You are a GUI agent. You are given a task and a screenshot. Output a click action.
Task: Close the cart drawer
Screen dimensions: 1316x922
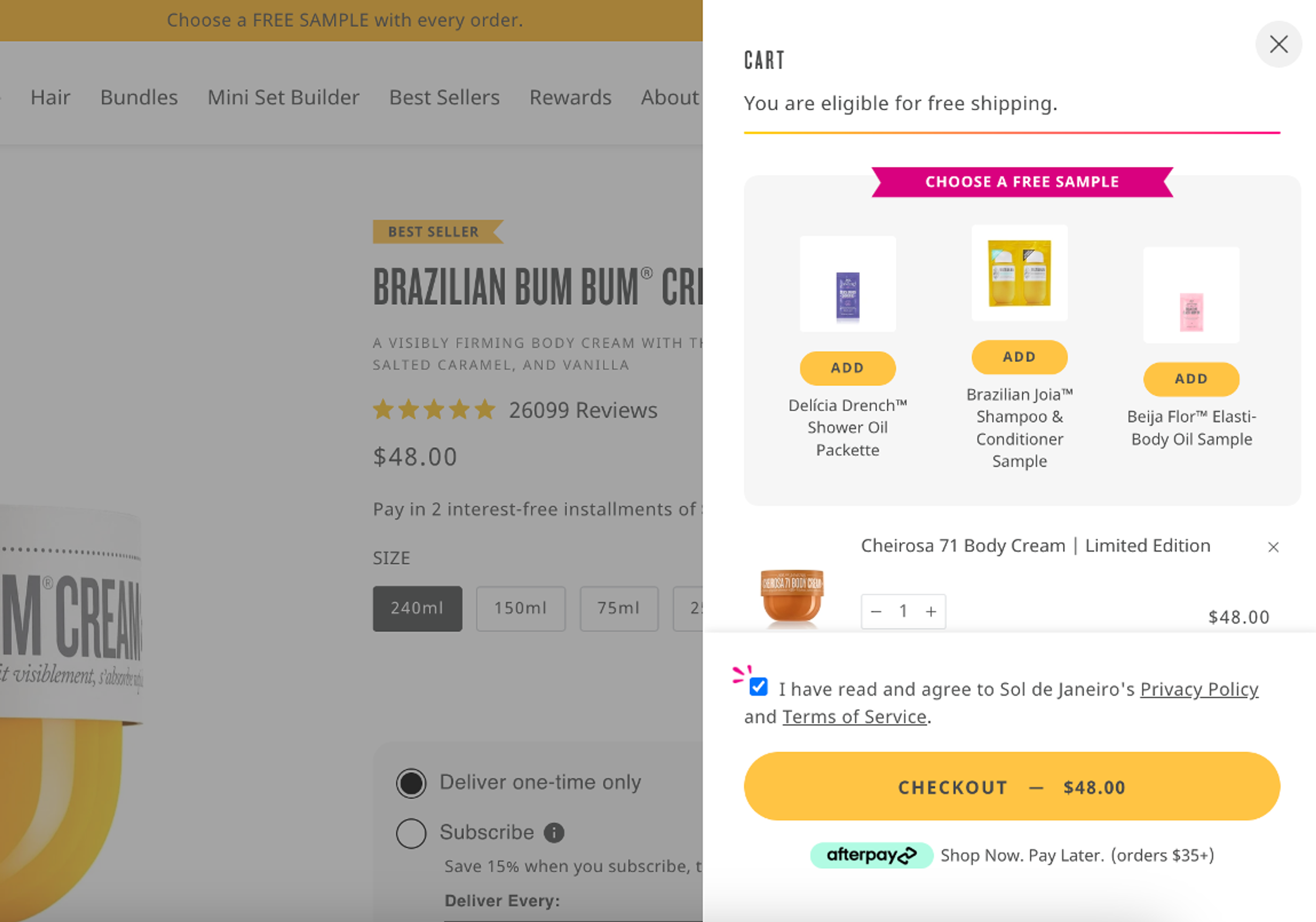[1279, 44]
